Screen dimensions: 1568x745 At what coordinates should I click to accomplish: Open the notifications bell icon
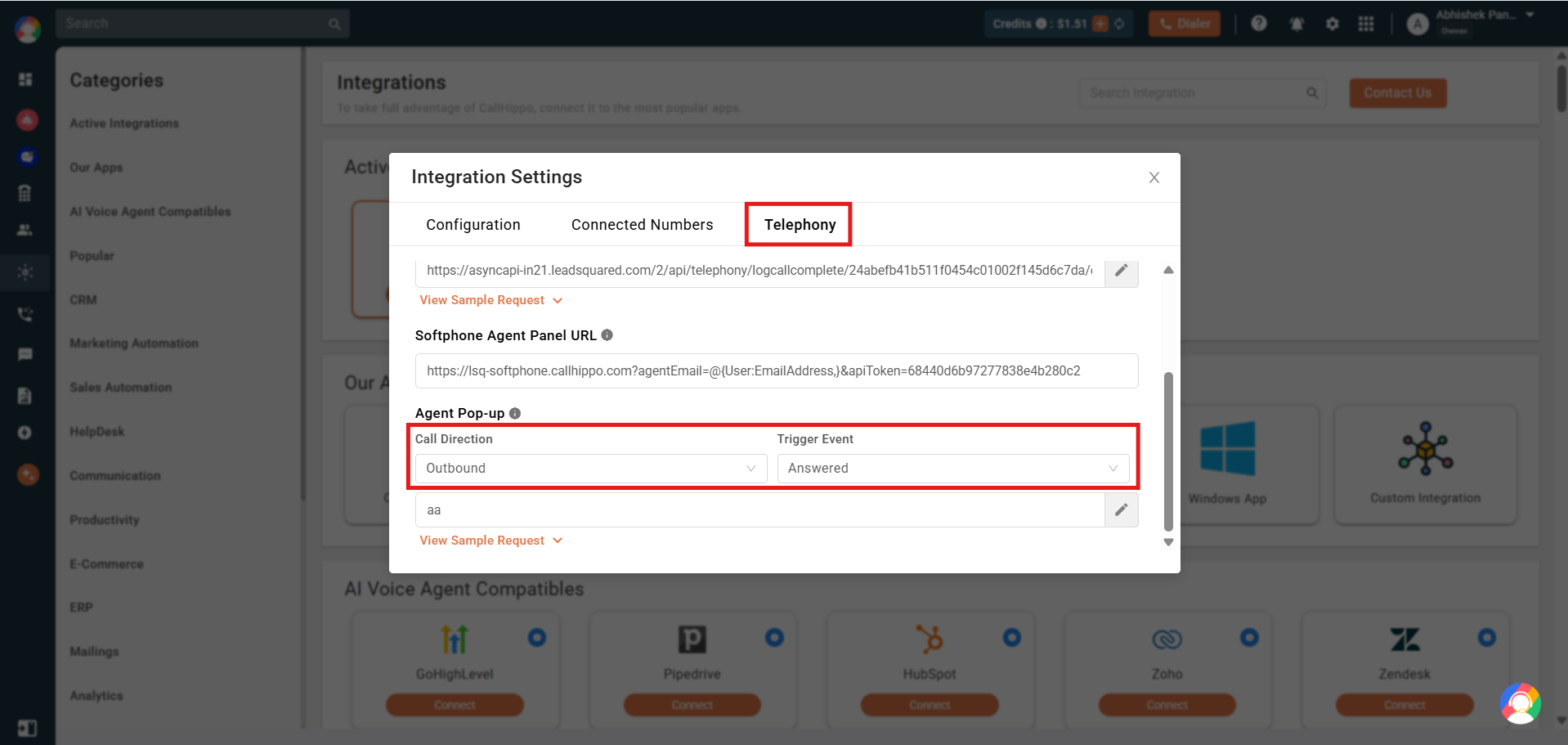click(x=1297, y=24)
